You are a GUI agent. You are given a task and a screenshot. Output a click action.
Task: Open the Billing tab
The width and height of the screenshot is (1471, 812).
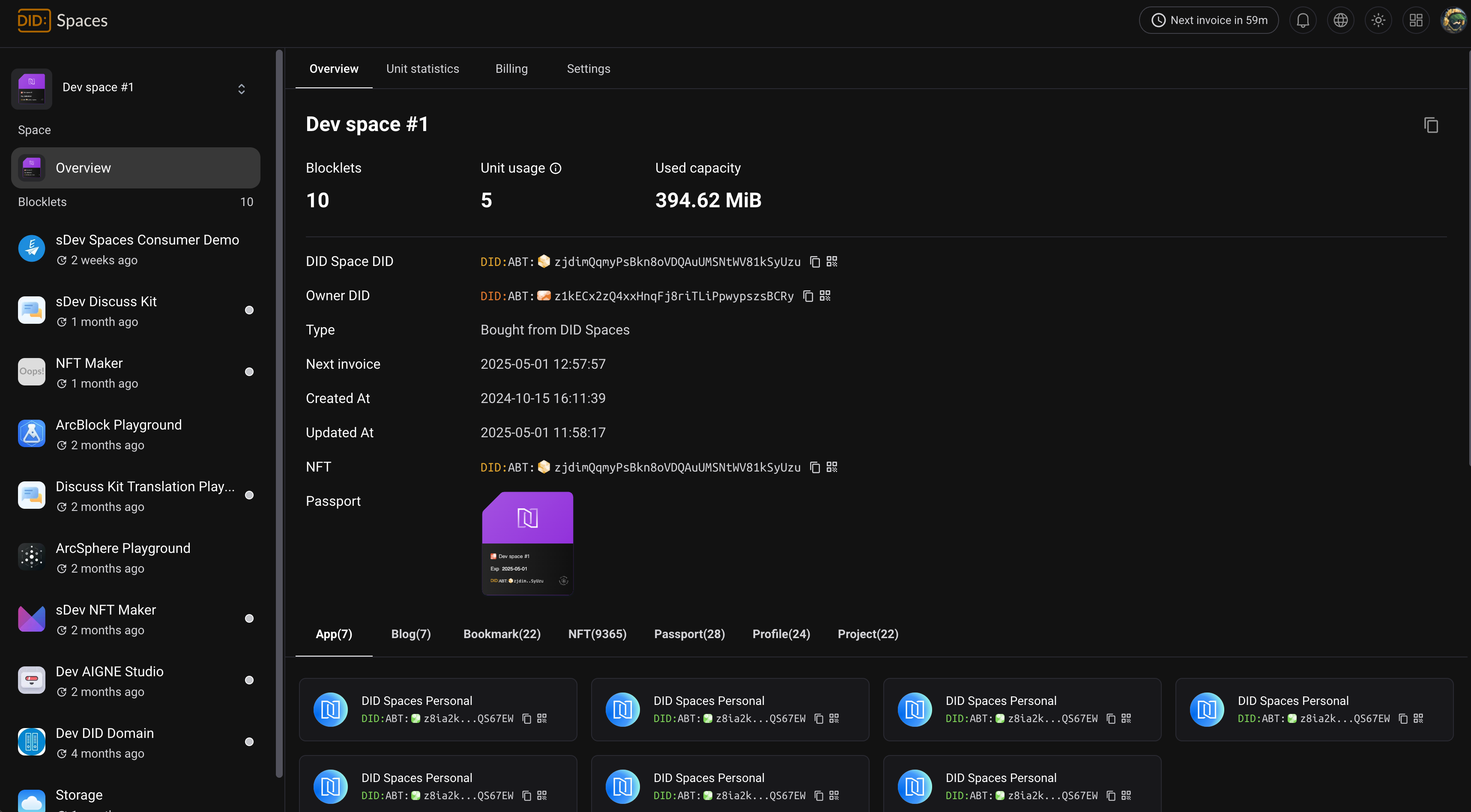pos(511,69)
